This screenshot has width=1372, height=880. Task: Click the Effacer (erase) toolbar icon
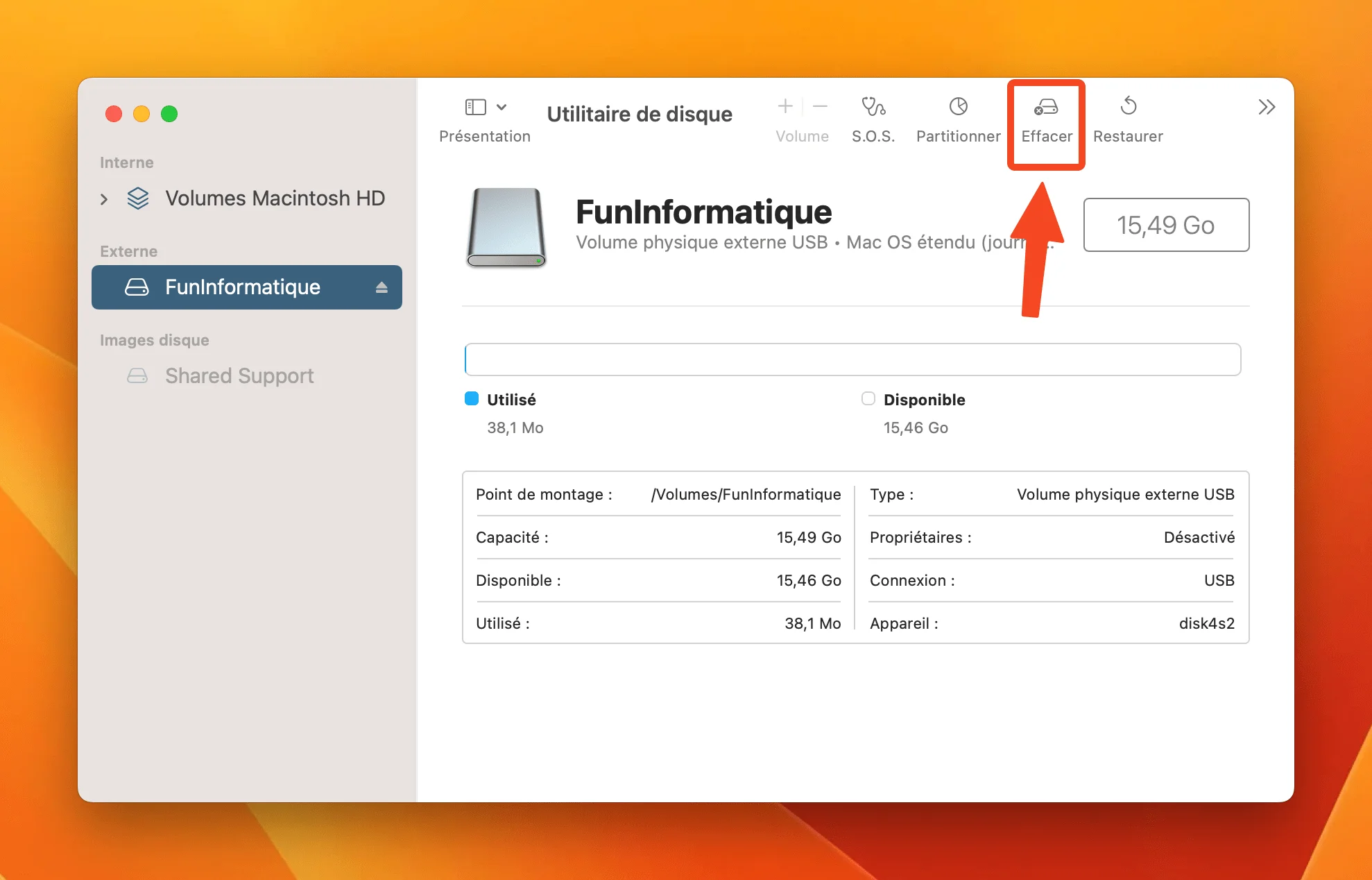[1046, 108]
